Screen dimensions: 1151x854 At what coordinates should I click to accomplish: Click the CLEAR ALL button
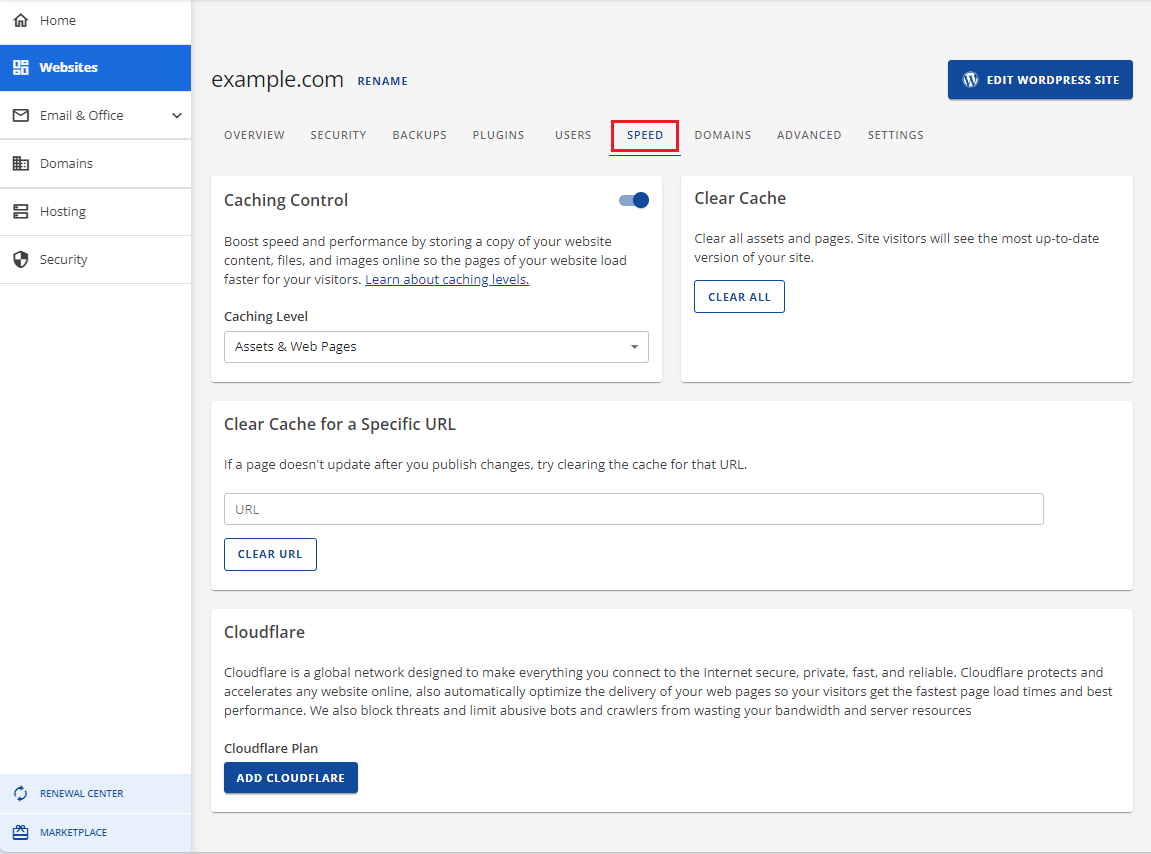click(x=739, y=296)
